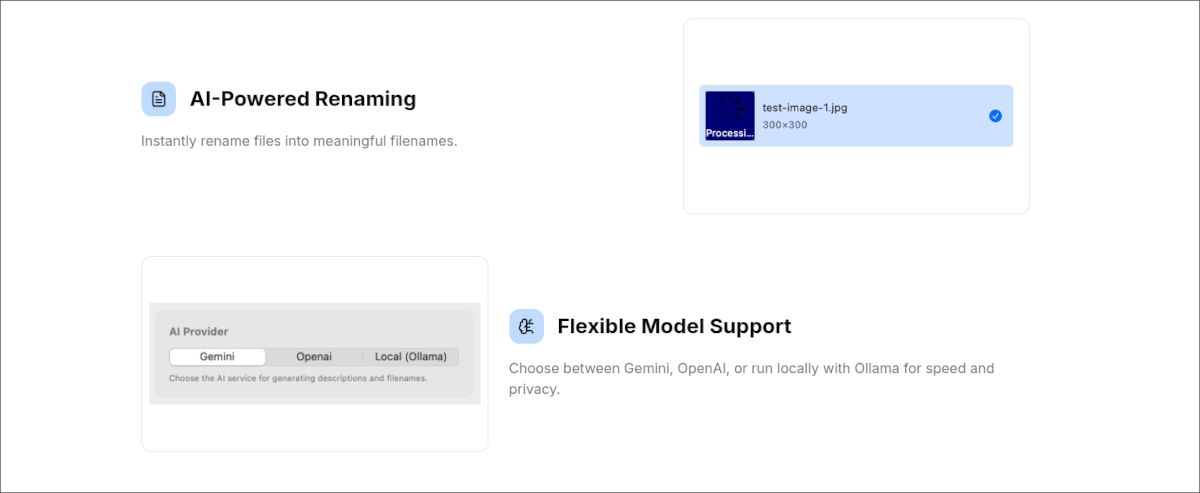Toggle the blue checkmark on test-image-1.jpg
1200x493 pixels.
pos(995,116)
